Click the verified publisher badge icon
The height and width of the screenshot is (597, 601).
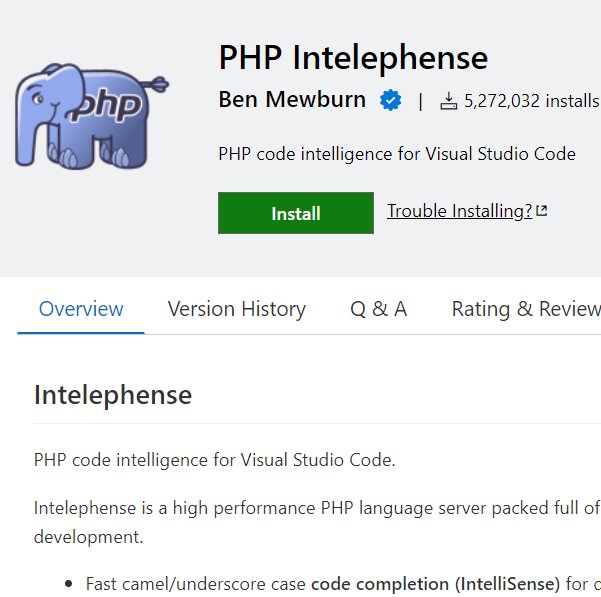pyautogui.click(x=390, y=100)
